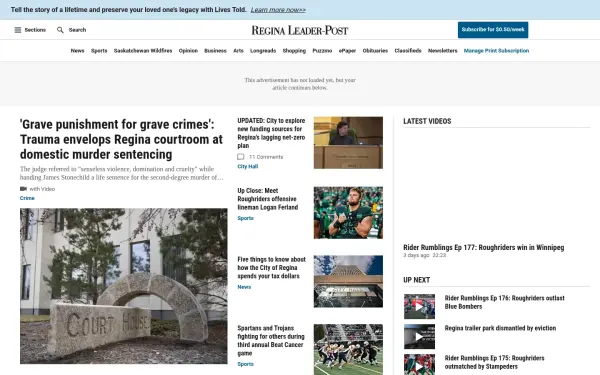
Task: Click the News tag under tax dollars story
Action: click(244, 287)
